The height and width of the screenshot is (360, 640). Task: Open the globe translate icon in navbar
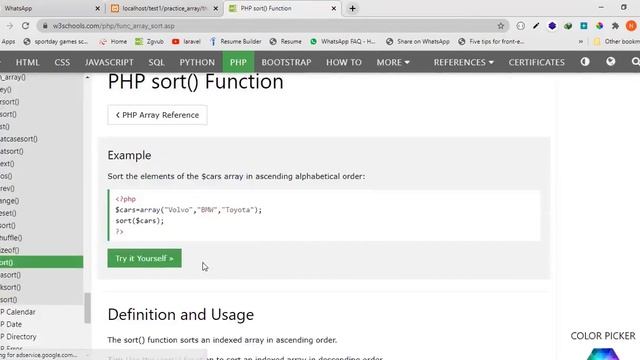point(611,62)
